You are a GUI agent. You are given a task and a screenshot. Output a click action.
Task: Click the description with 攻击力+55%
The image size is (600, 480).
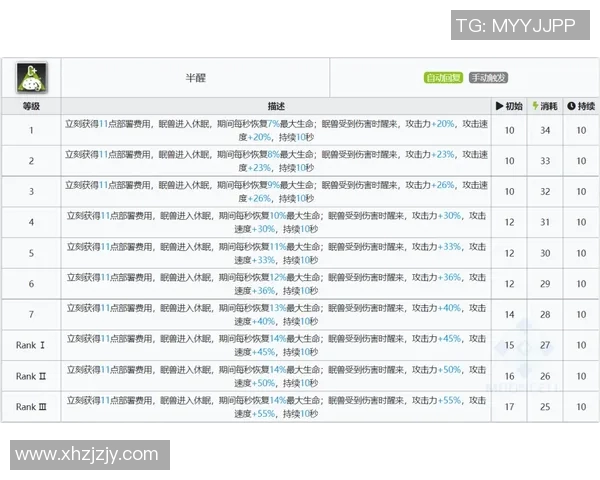pos(276,407)
